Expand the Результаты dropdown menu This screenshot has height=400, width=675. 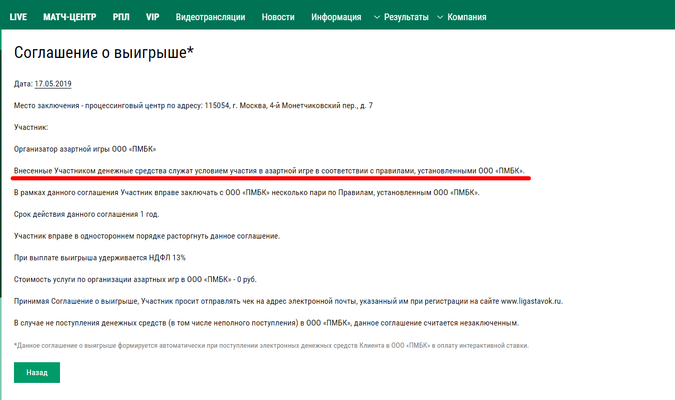click(404, 18)
